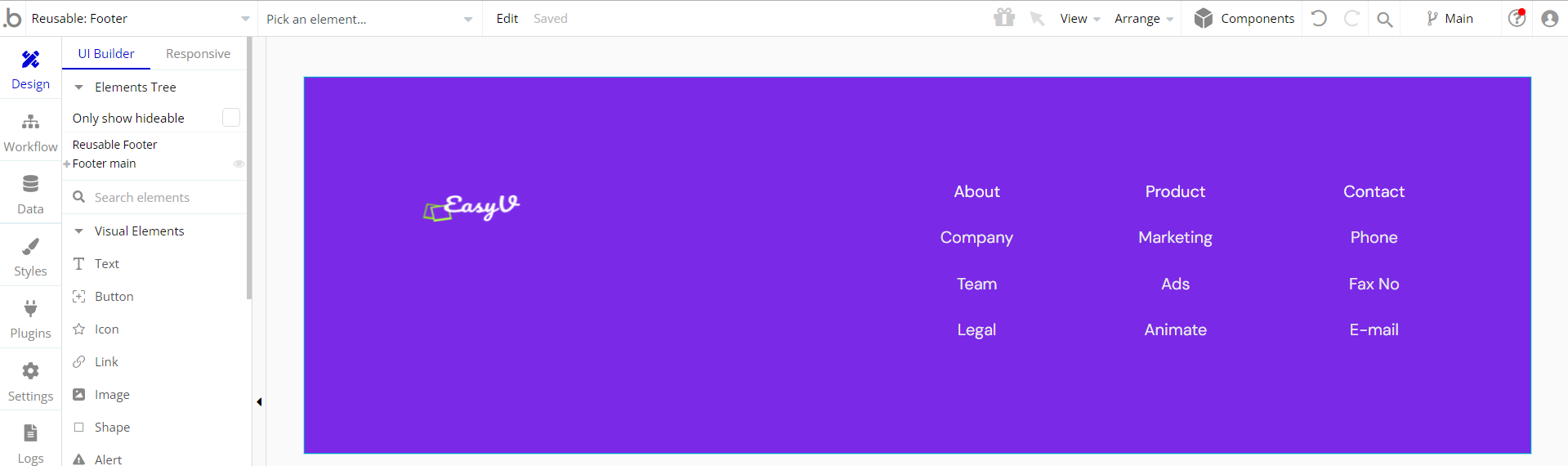
Task: Click the Redo arrow
Action: pos(1351,18)
